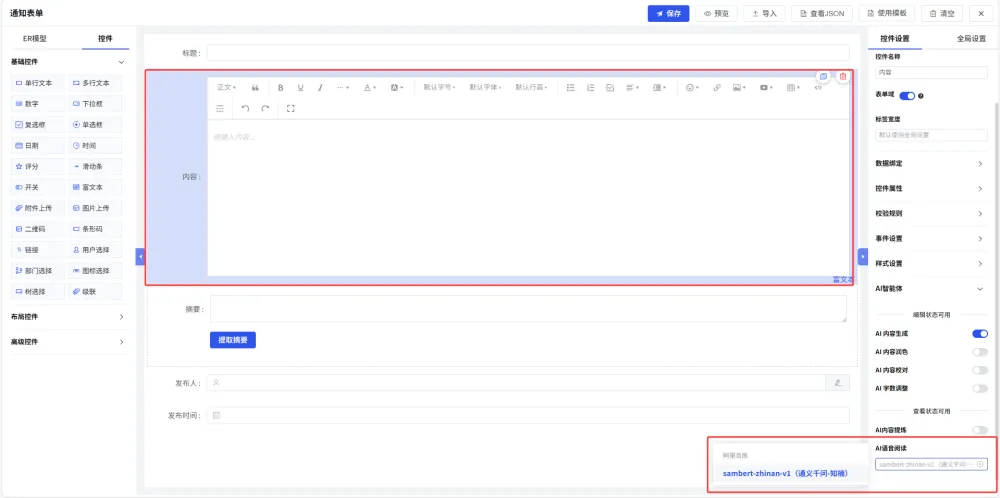Enable the AI 内容润色 switch
Image resolution: width=1000 pixels, height=498 pixels.
tap(980, 352)
